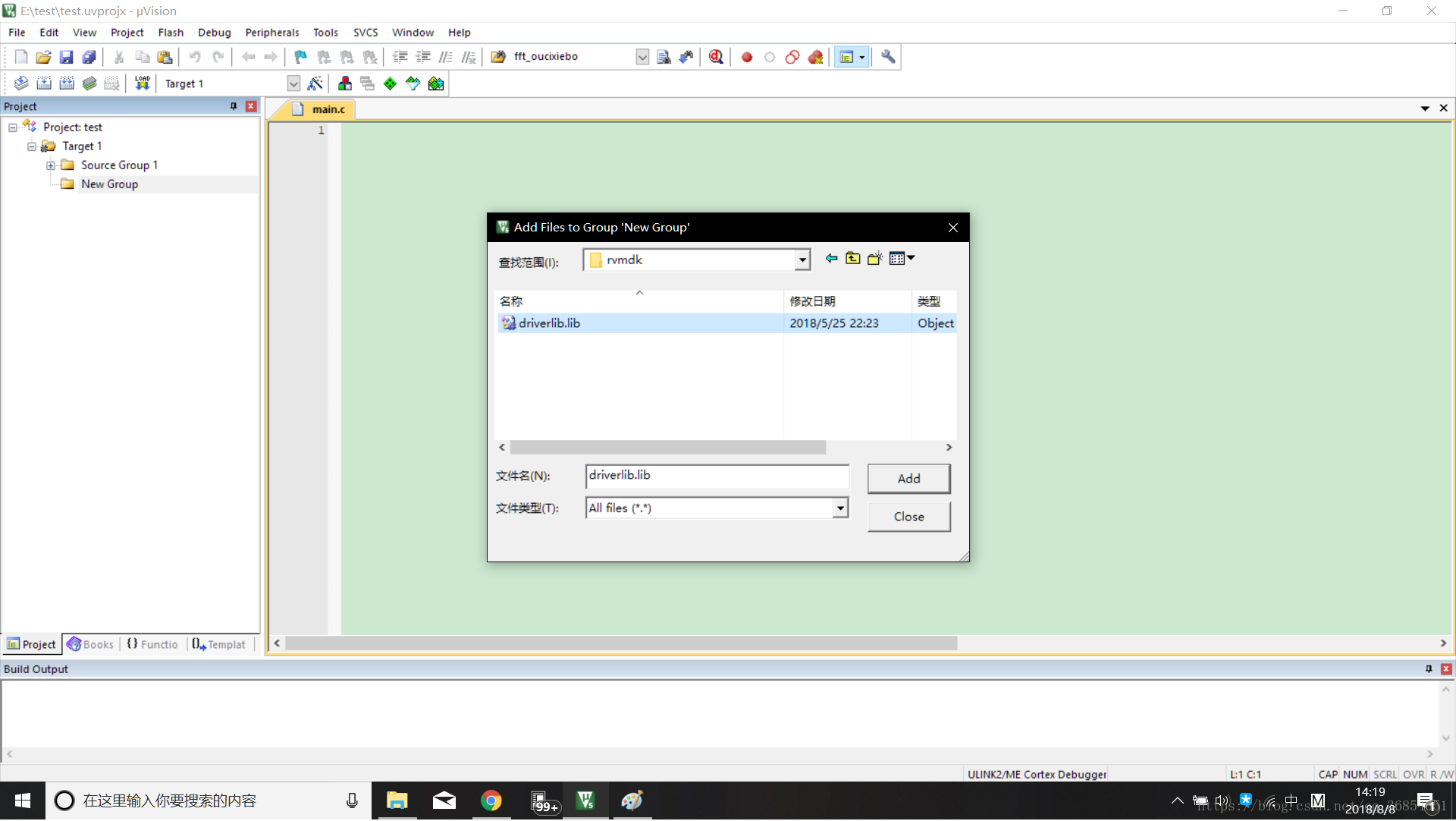This screenshot has width=1456, height=821.
Task: Download to flash with LOAD icon
Action: (142, 83)
